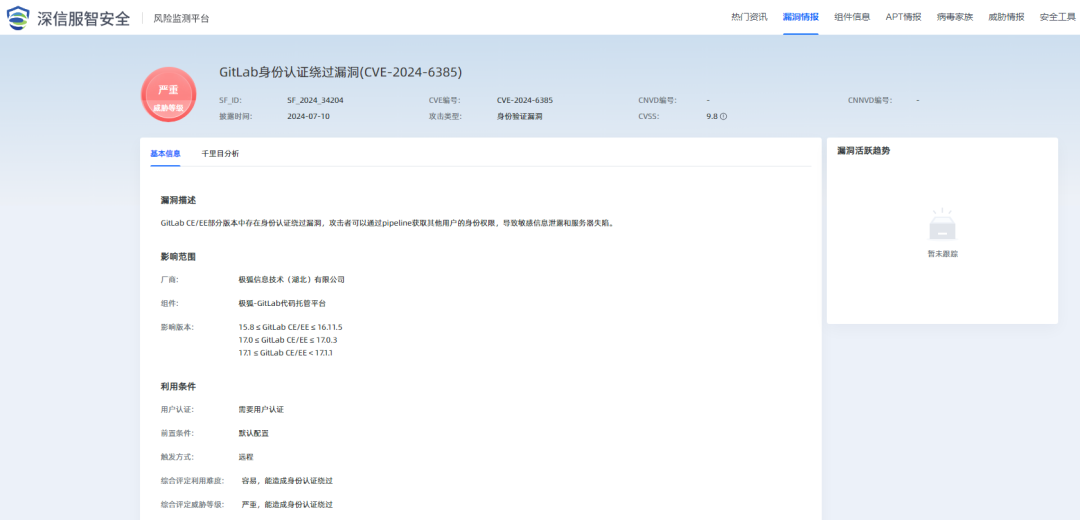Click the 影响版本 field label
Viewport: 1080px width, 520px height.
click(177, 327)
